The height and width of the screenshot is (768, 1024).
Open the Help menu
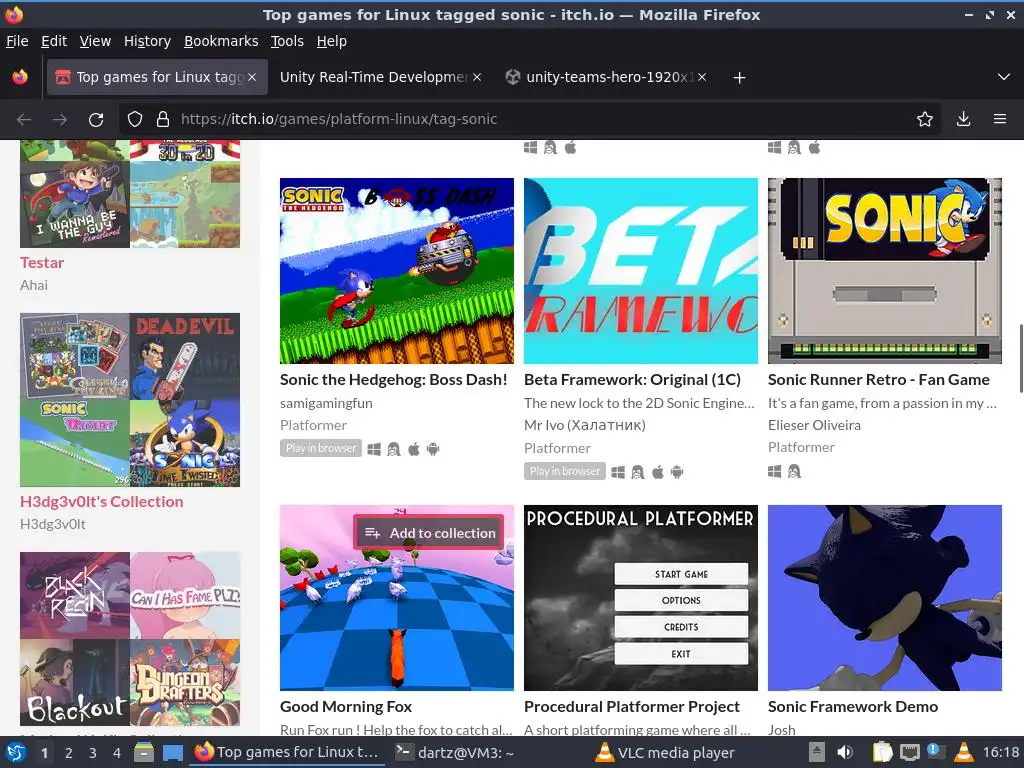click(x=332, y=41)
